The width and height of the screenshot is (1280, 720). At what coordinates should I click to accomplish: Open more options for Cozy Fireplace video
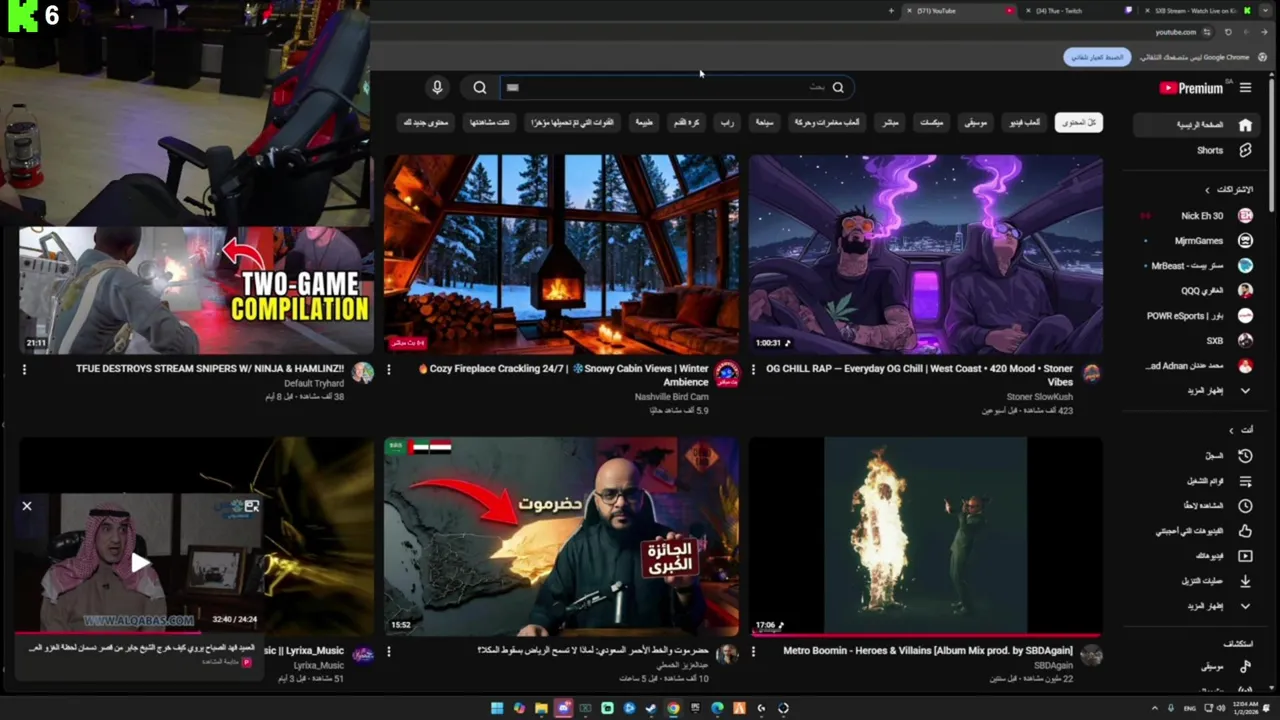pos(389,369)
